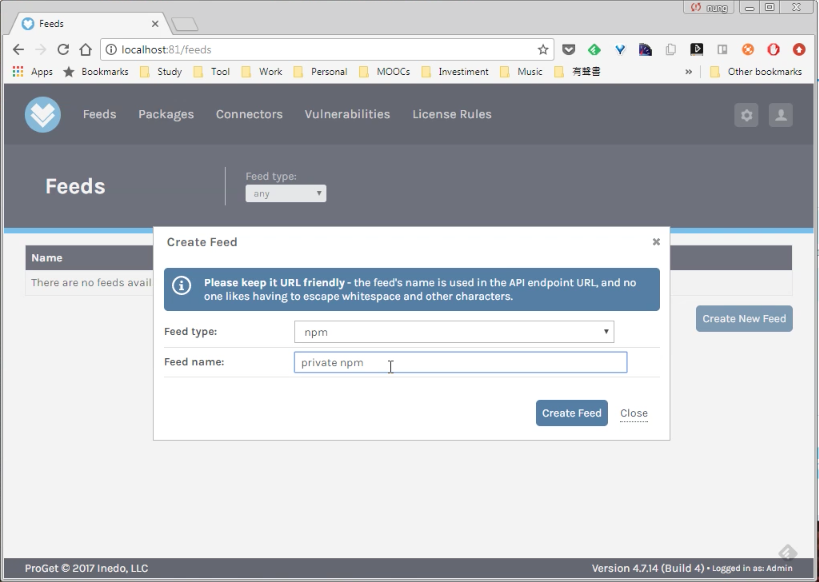Reload the page with refresh icon
This screenshot has height=582, width=819.
(x=63, y=50)
